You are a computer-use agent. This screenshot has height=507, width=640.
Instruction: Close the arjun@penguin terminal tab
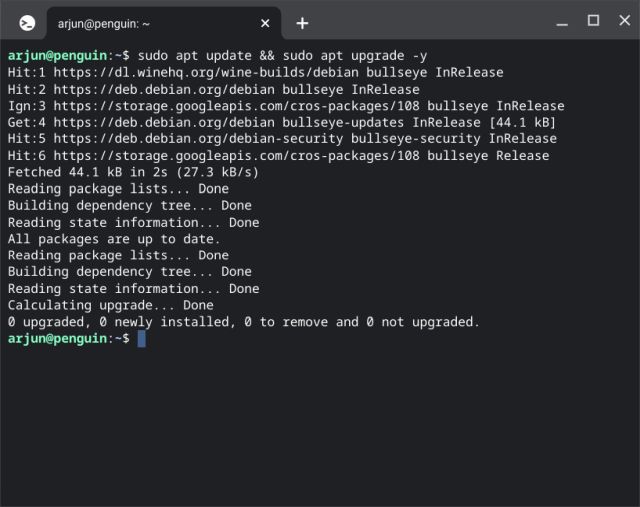point(265,23)
